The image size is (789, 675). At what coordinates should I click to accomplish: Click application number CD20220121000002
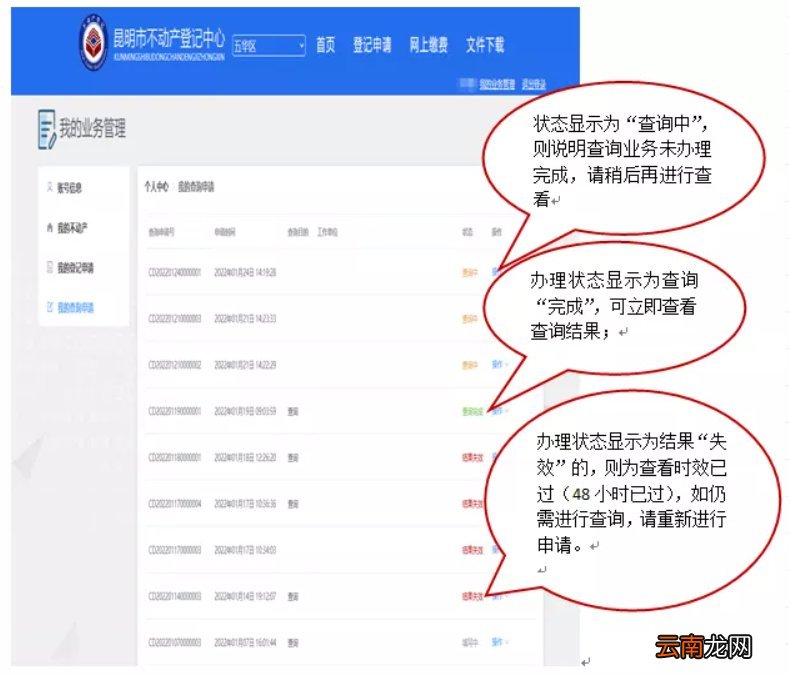coord(175,365)
